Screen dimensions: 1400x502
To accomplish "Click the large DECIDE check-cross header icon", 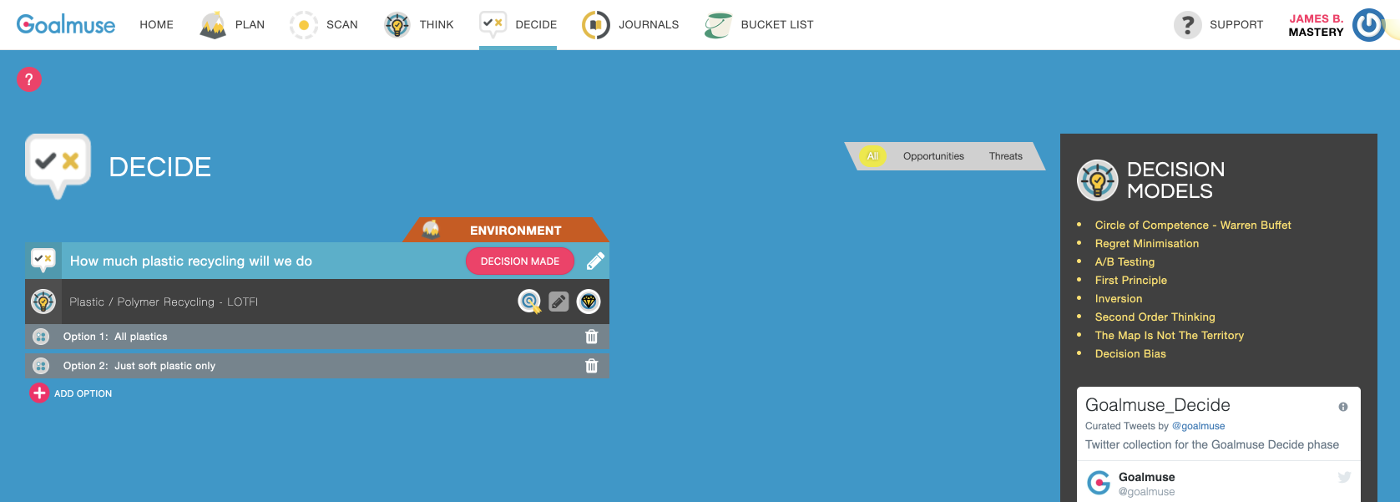I will point(58,165).
